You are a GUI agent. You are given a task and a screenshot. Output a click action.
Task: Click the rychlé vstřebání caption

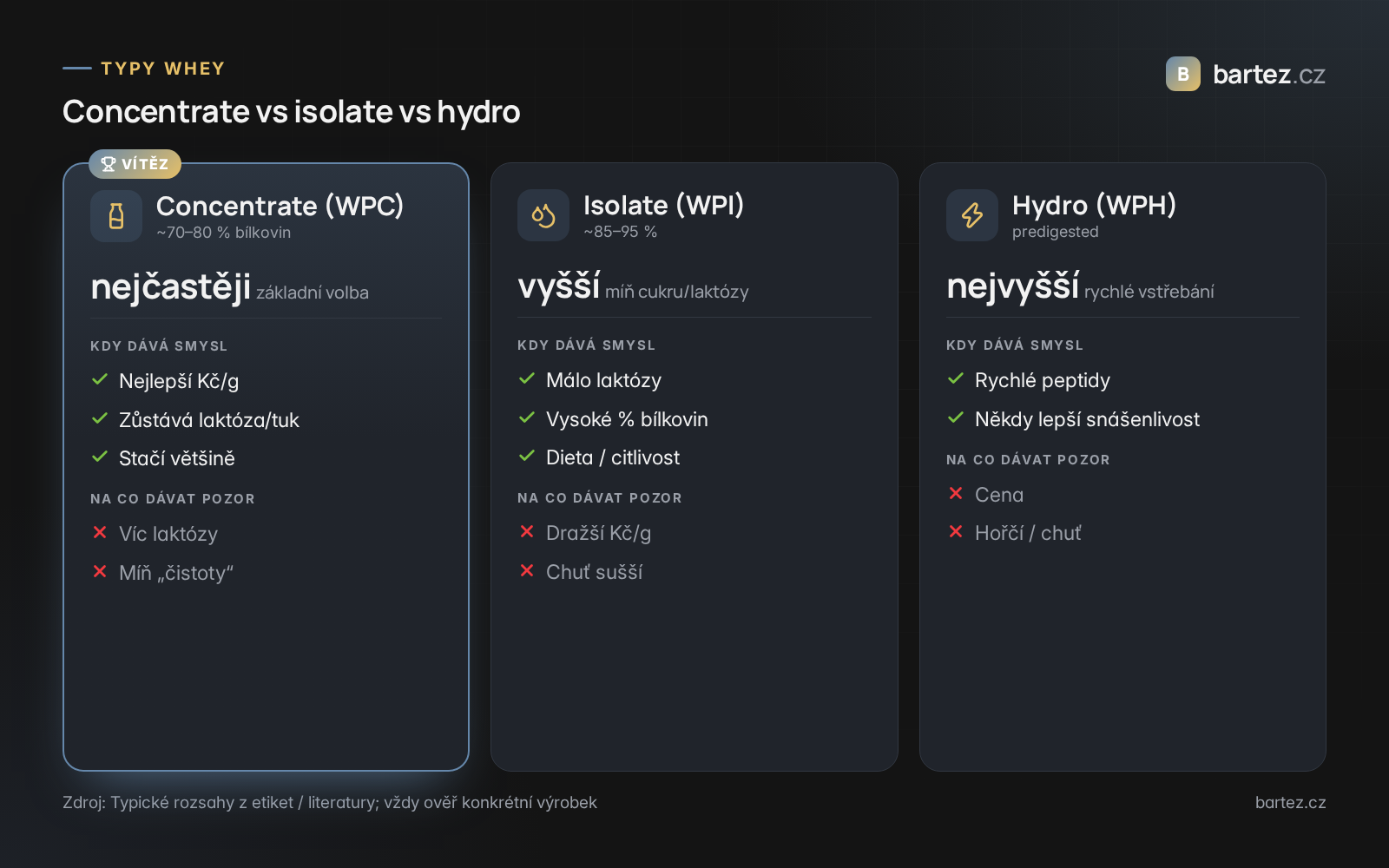1149,292
